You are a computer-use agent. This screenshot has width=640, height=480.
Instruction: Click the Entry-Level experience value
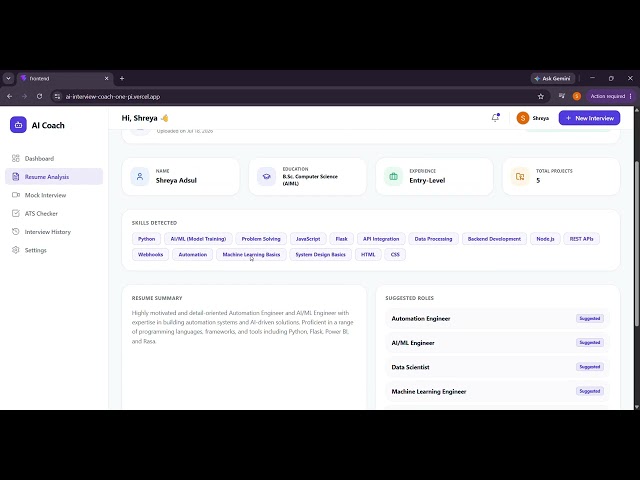click(x=427, y=180)
